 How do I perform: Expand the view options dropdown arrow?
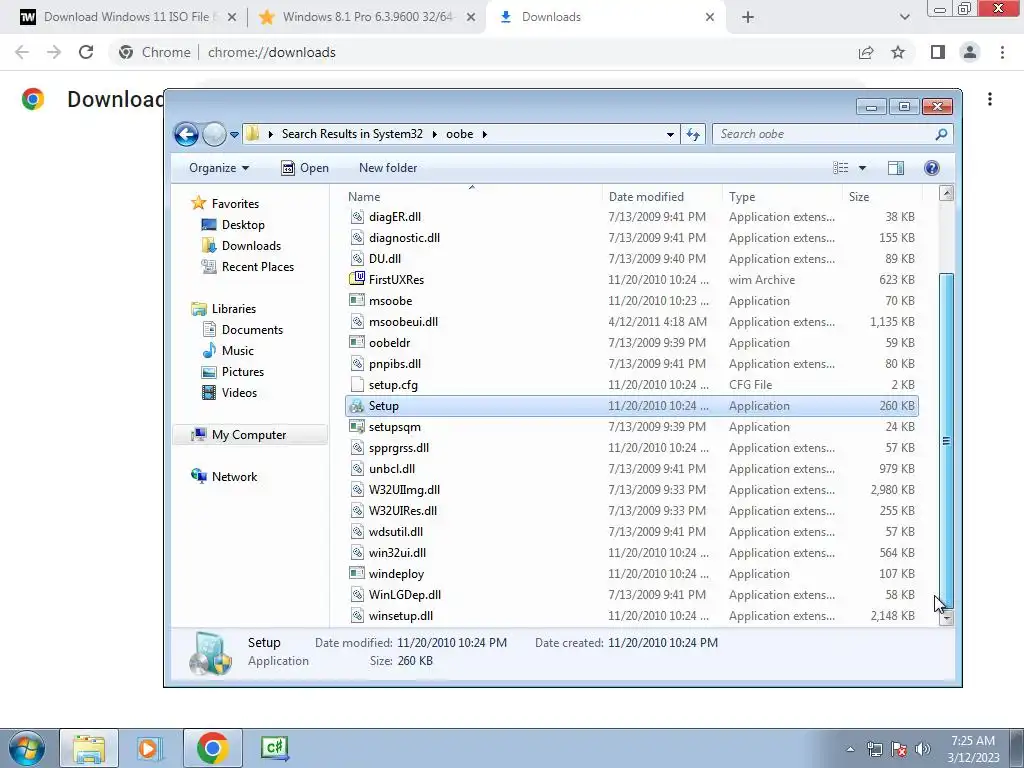point(862,168)
